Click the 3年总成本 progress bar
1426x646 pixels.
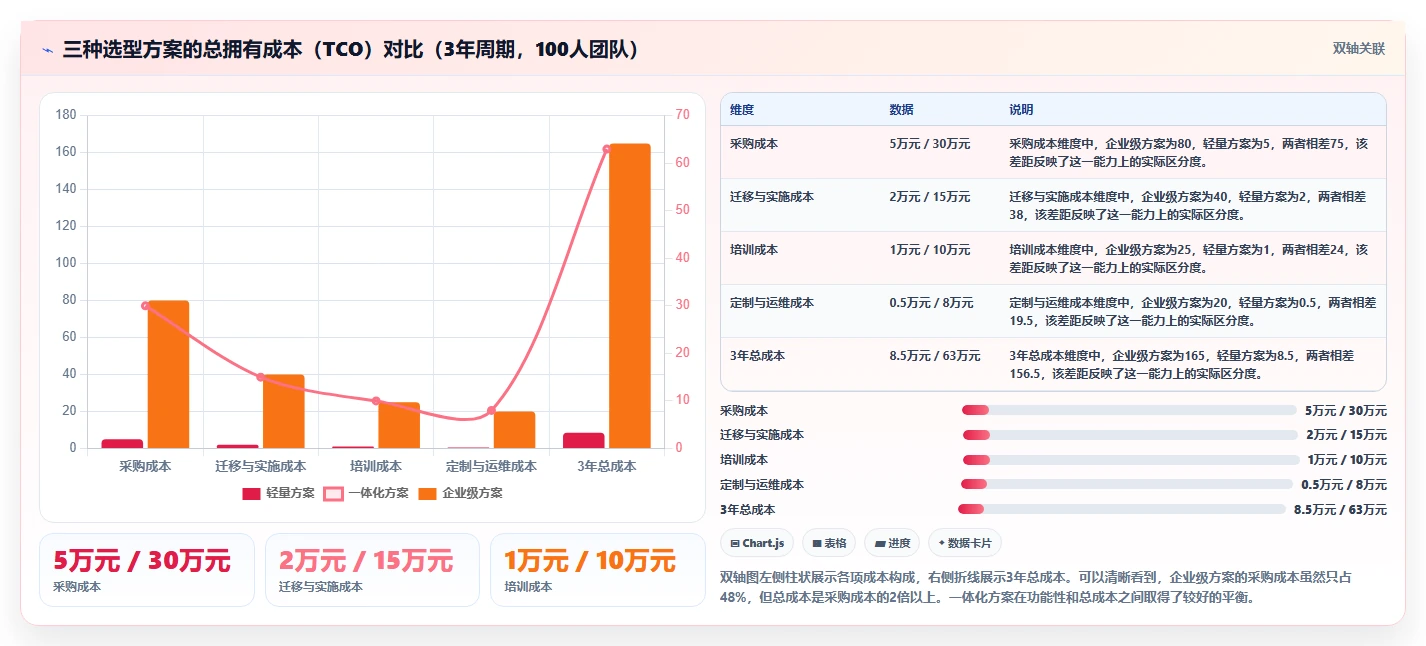(1122, 509)
